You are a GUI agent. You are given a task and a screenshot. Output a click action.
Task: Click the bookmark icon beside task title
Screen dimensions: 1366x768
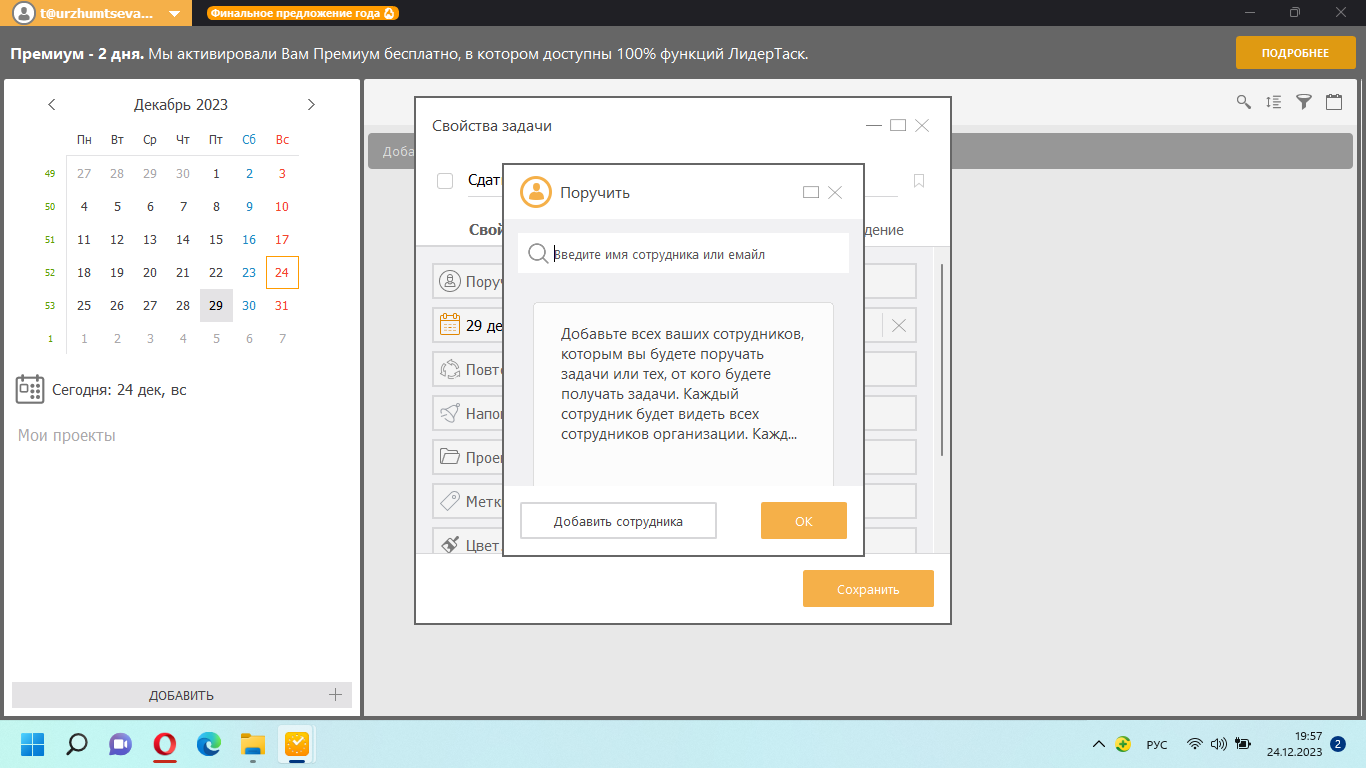click(919, 181)
